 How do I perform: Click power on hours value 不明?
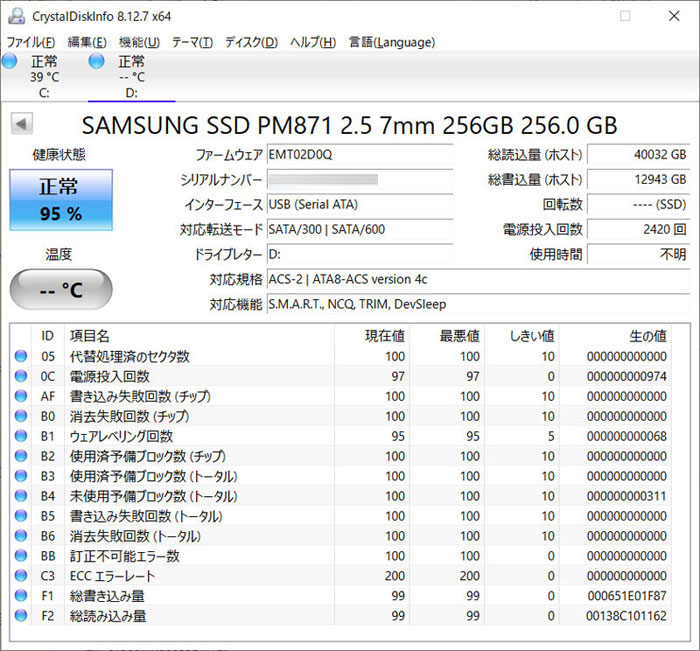coord(638,255)
